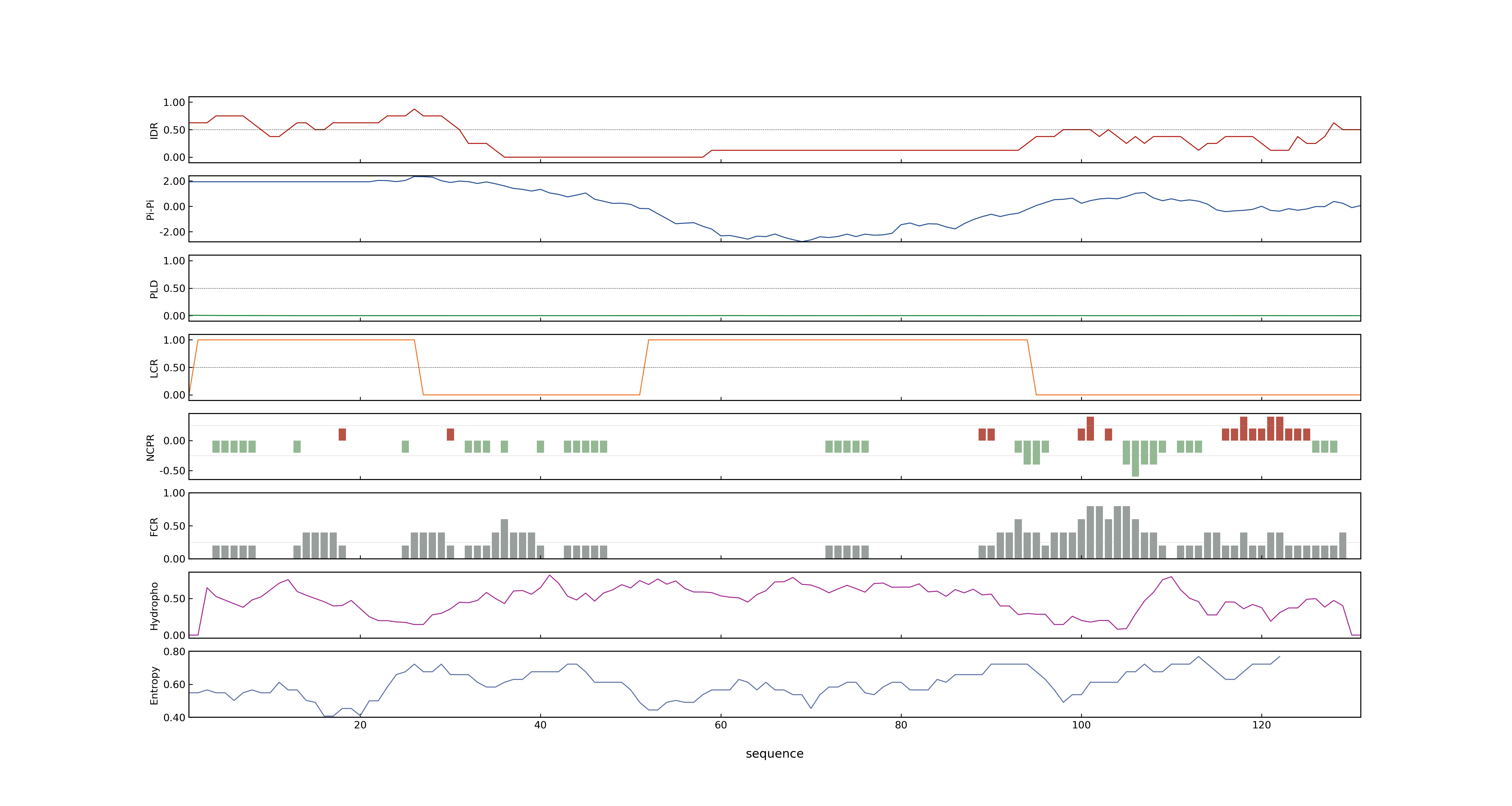Image resolution: width=1512 pixels, height=806 pixels.
Task: Select the LCR y-axis label
Action: 154,368
